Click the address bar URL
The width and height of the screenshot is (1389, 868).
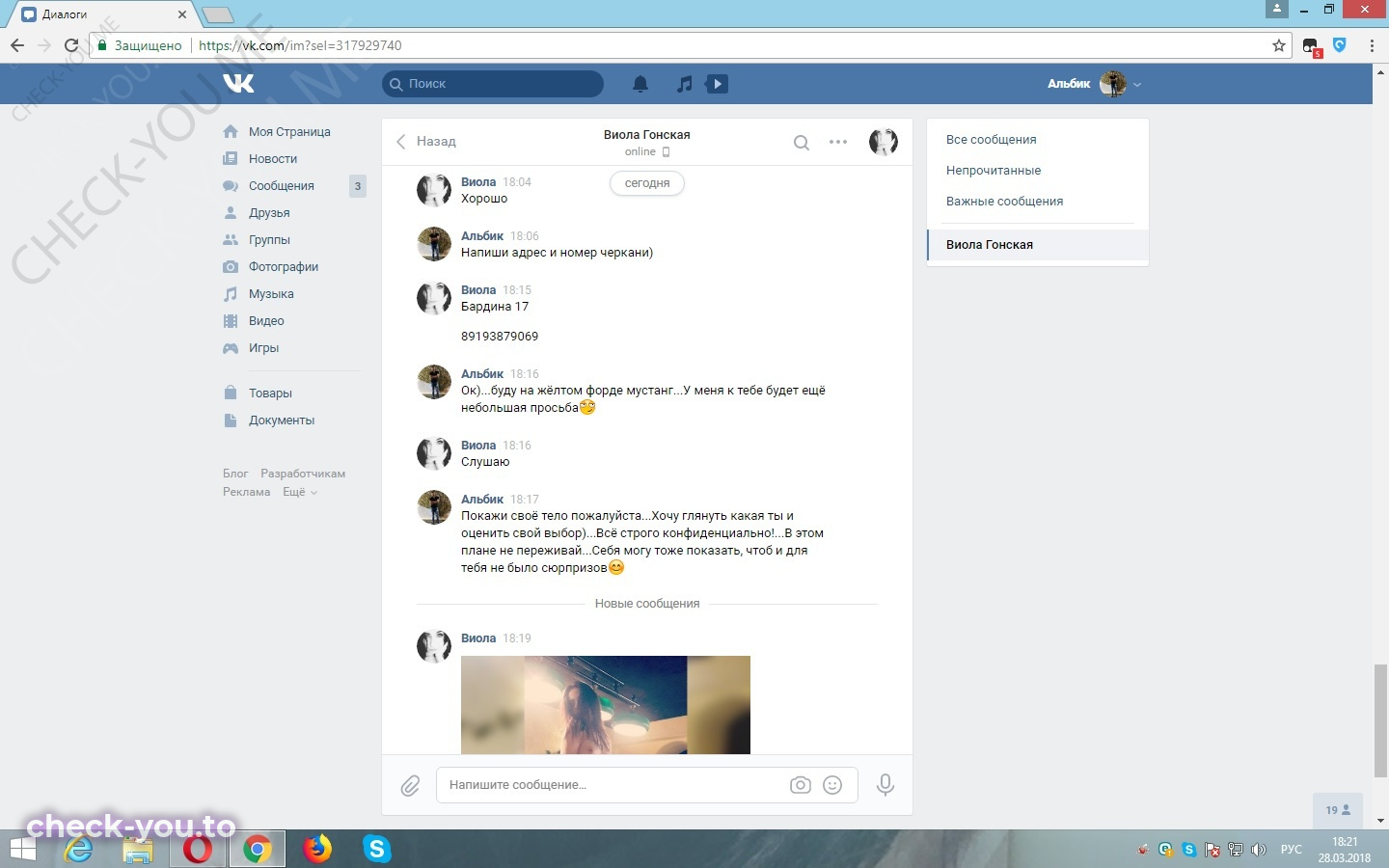[x=300, y=45]
